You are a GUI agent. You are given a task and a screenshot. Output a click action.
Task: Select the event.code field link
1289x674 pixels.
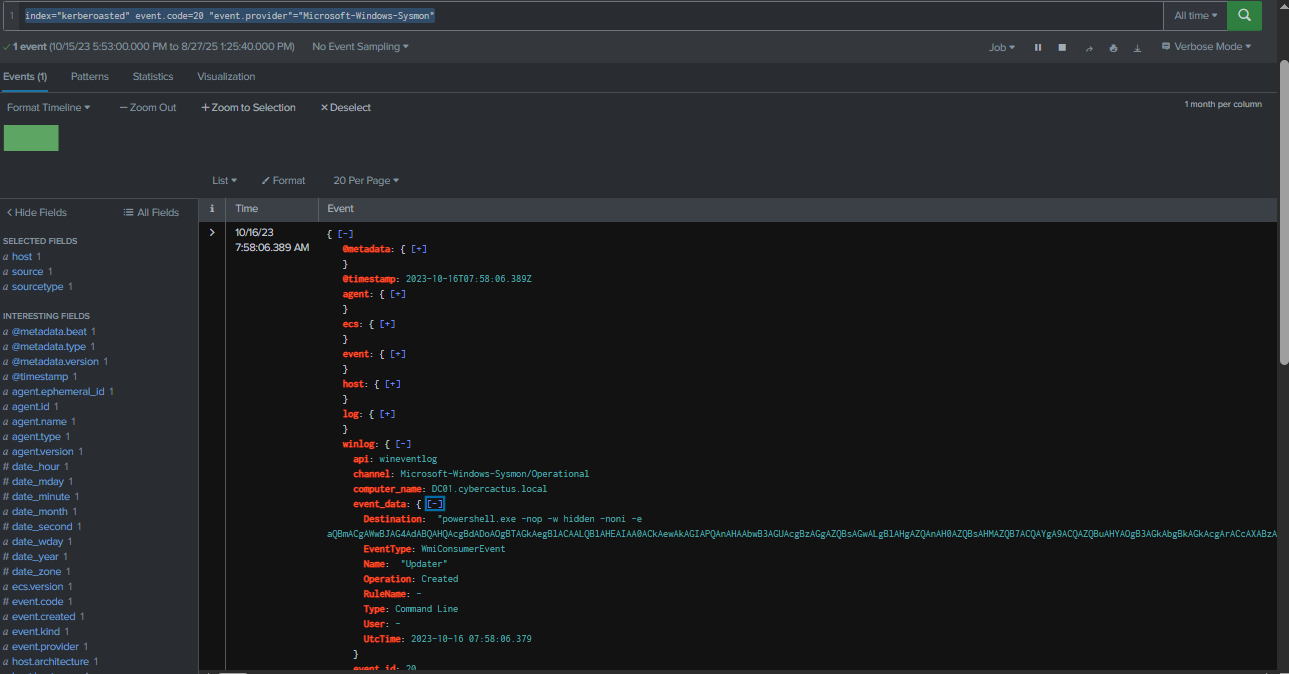37,602
